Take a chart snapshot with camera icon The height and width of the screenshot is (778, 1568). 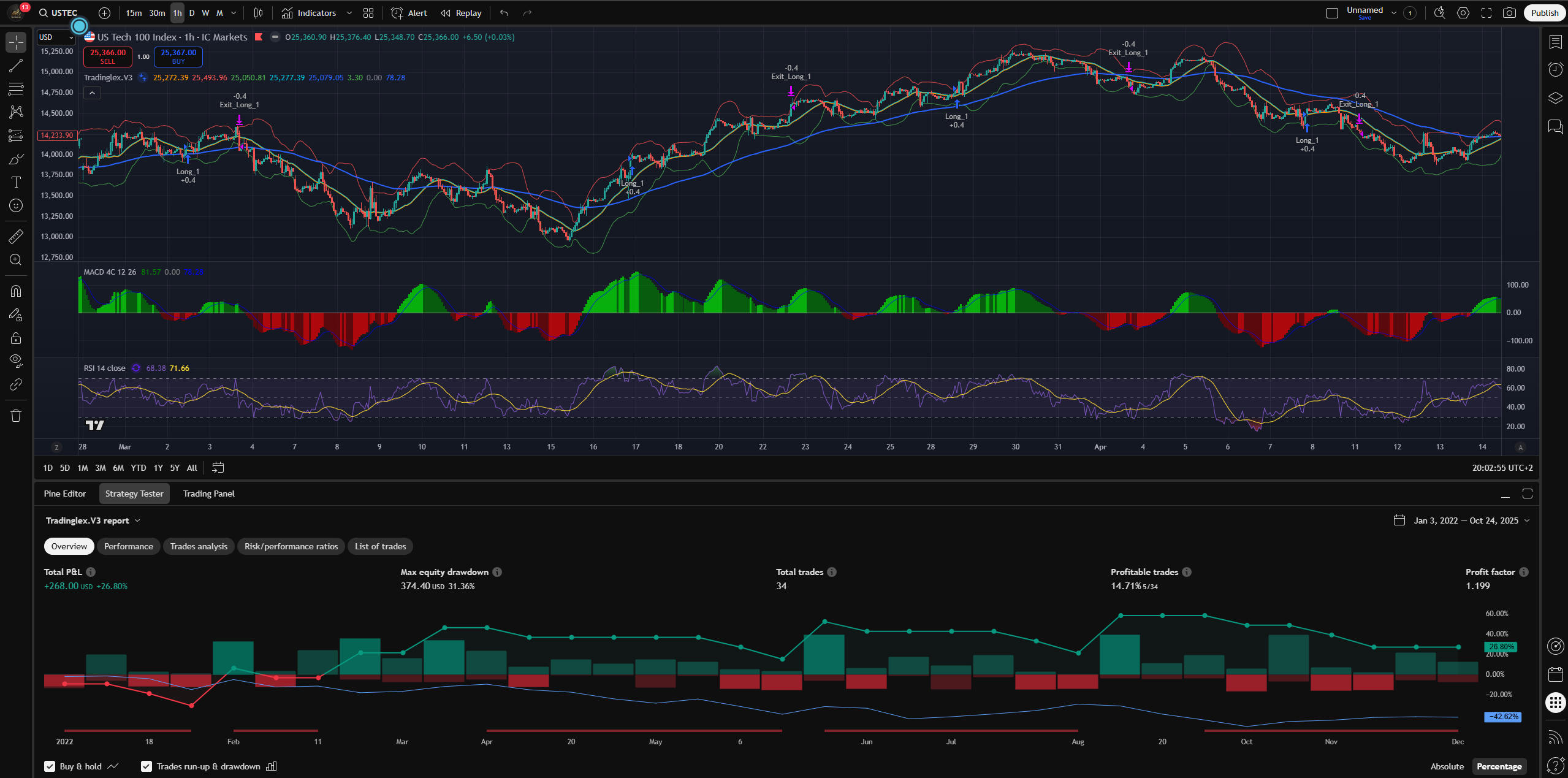pos(1509,13)
